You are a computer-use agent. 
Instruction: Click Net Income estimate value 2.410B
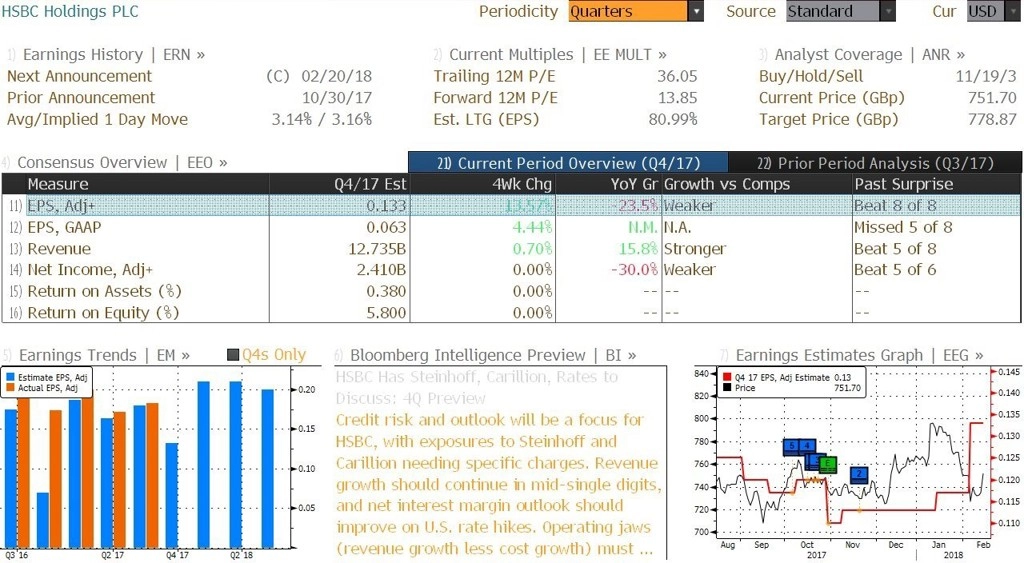381,270
